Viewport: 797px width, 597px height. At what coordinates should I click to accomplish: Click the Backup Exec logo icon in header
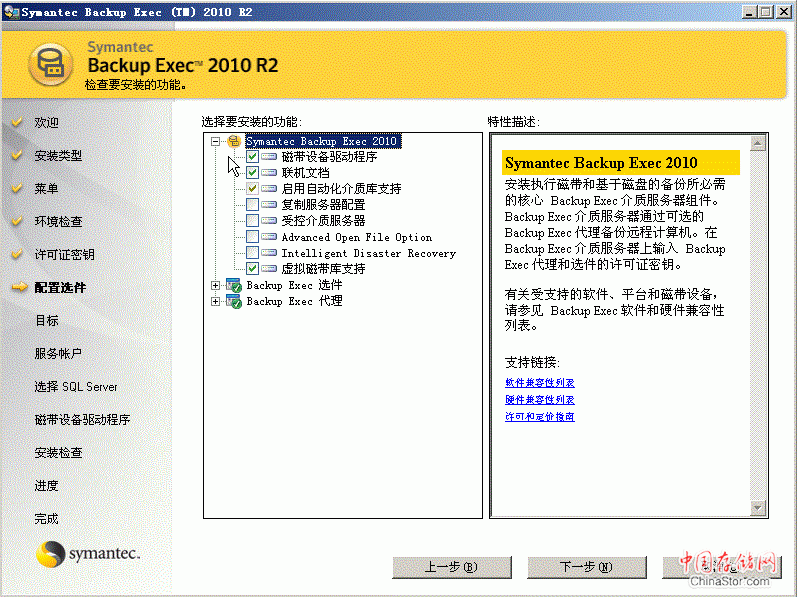point(48,64)
